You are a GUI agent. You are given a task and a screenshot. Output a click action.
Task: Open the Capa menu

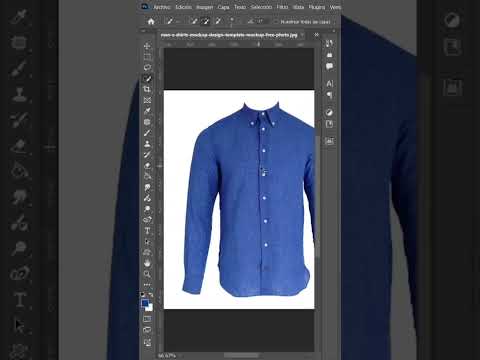(223, 7)
